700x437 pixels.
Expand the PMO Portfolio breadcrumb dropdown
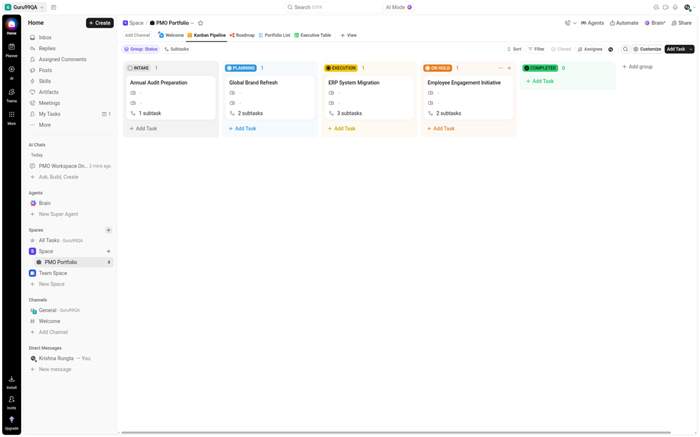pos(192,23)
